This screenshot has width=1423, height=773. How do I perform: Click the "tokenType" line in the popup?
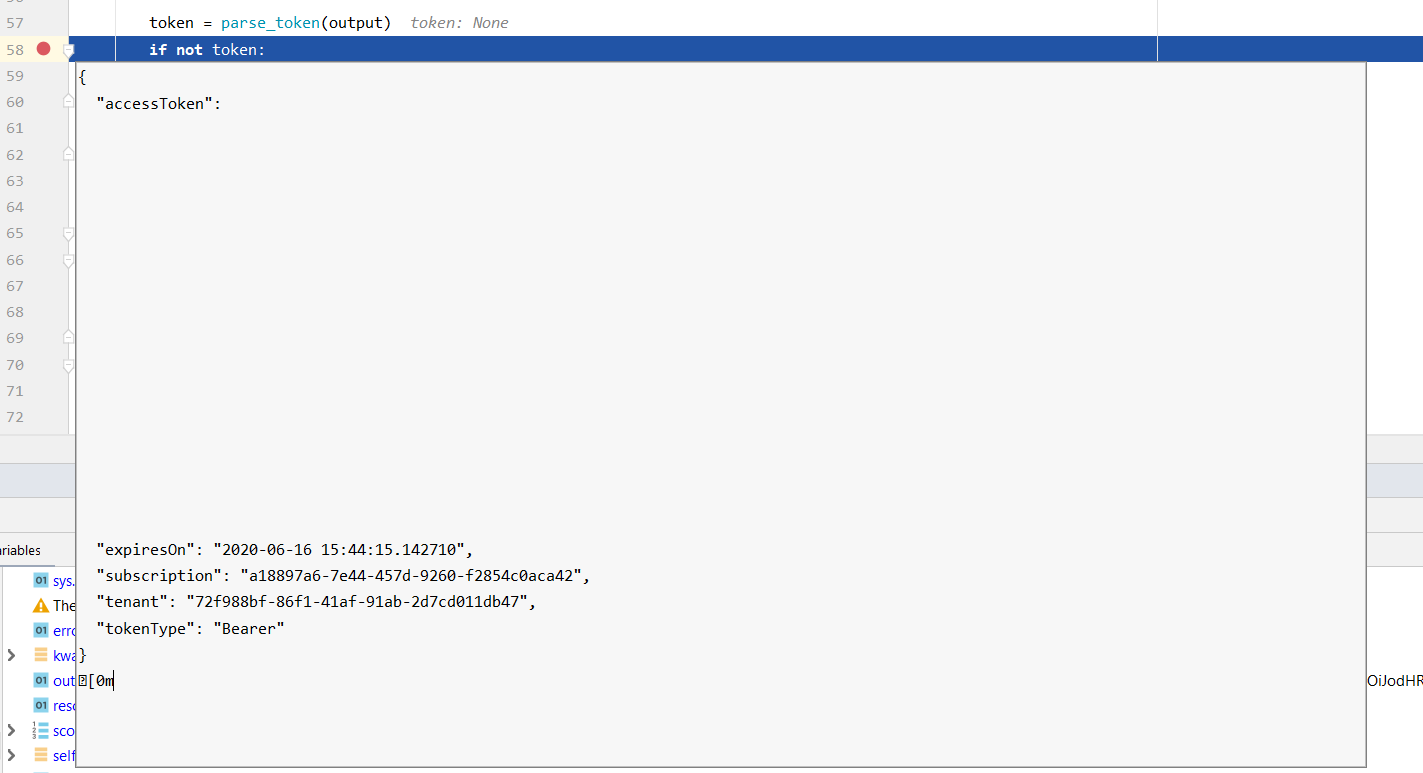190,628
